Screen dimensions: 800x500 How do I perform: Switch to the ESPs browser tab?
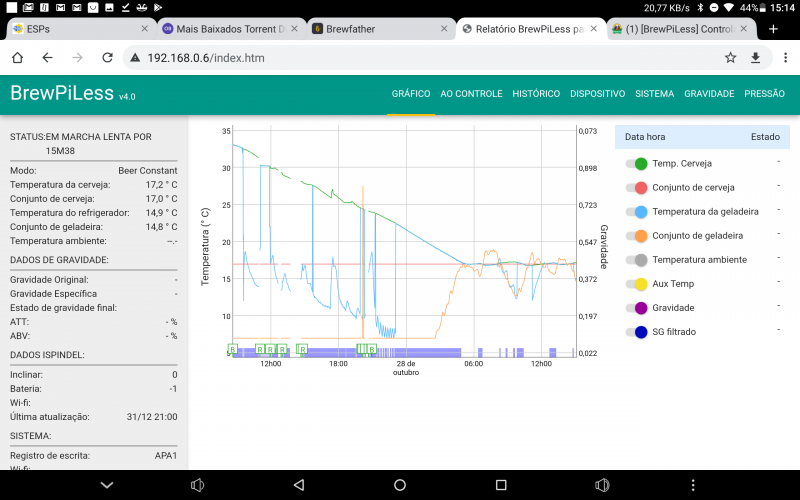point(80,29)
